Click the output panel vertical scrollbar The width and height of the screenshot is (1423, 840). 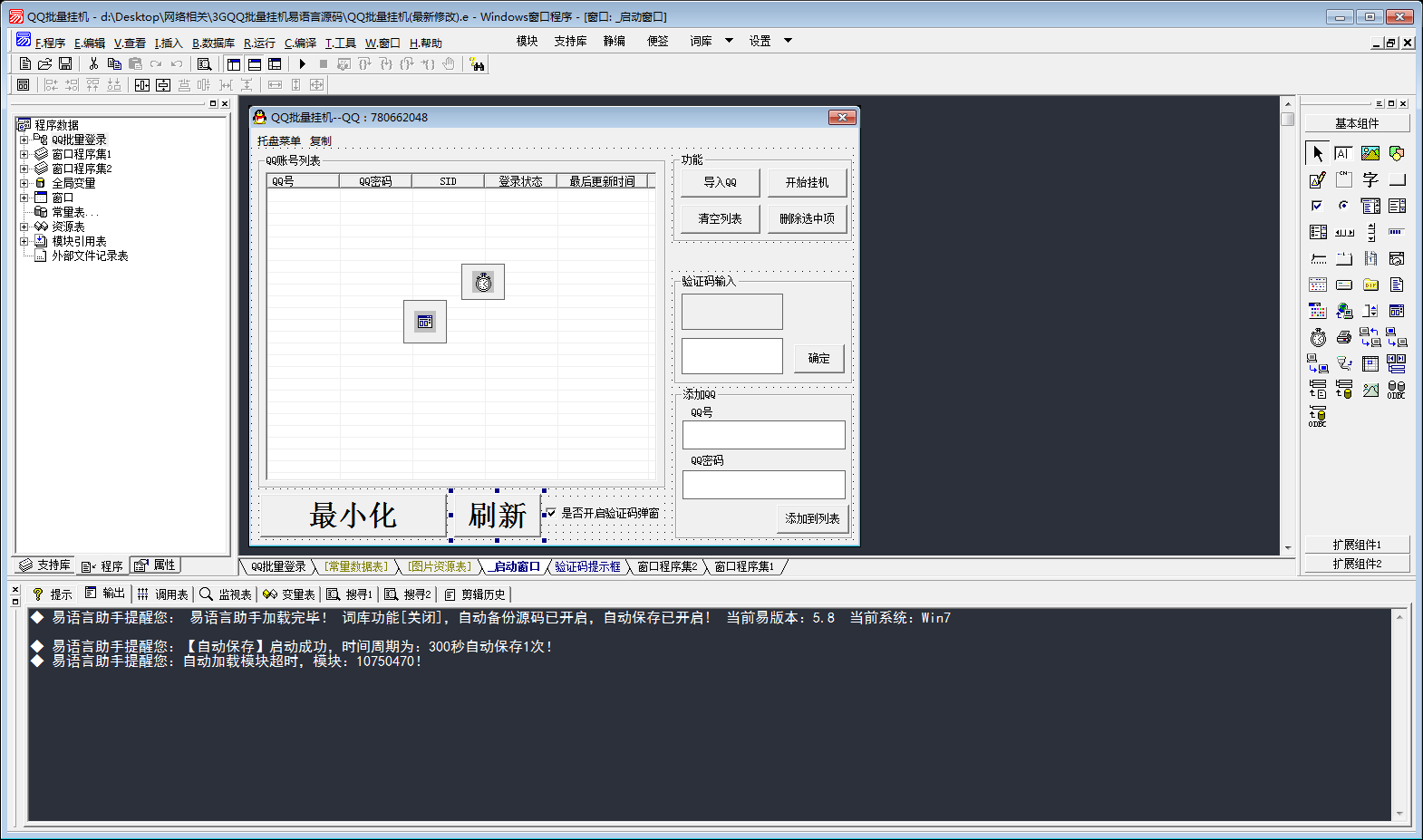(x=1399, y=715)
